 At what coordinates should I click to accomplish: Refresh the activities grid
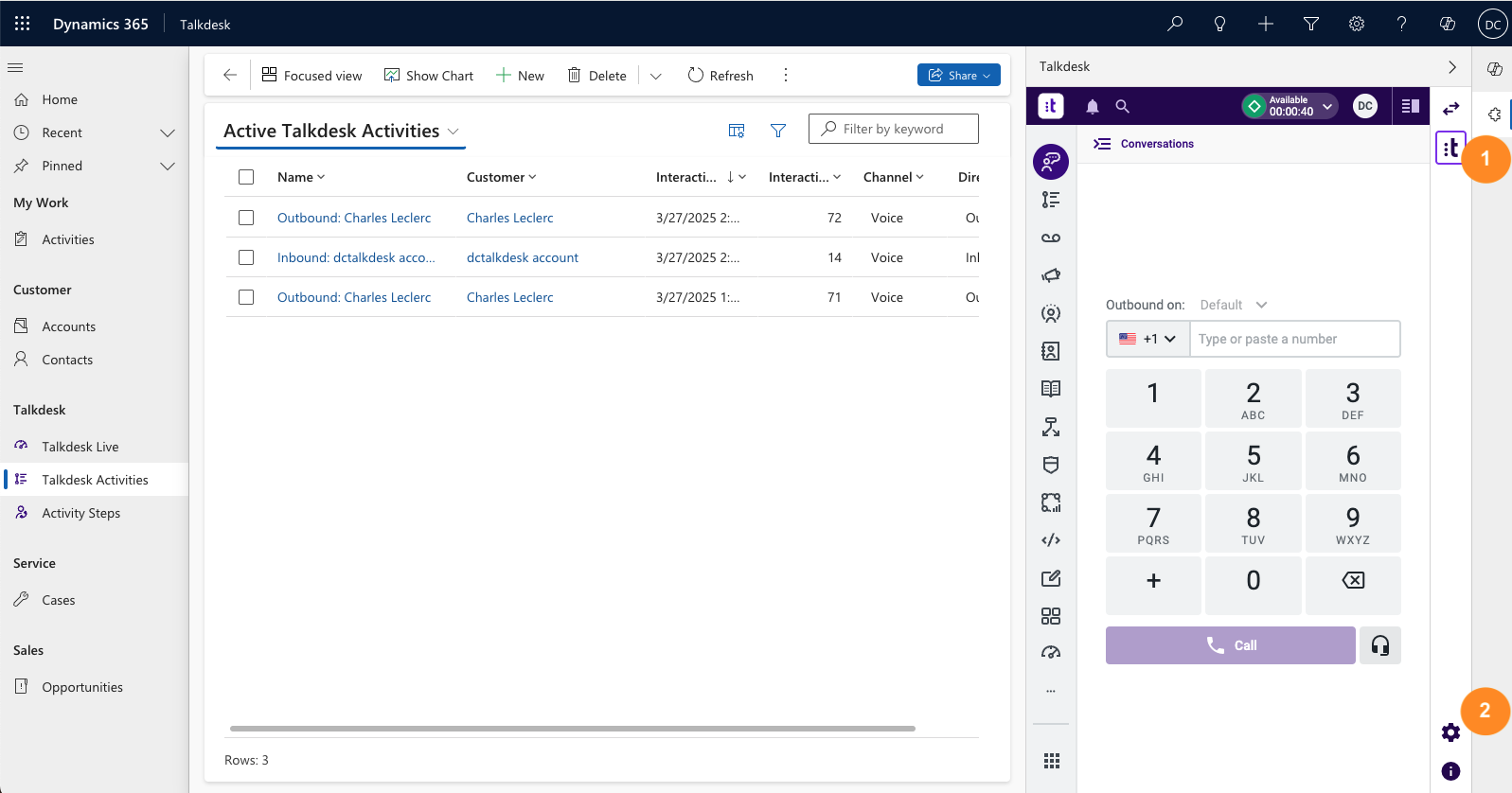point(720,76)
